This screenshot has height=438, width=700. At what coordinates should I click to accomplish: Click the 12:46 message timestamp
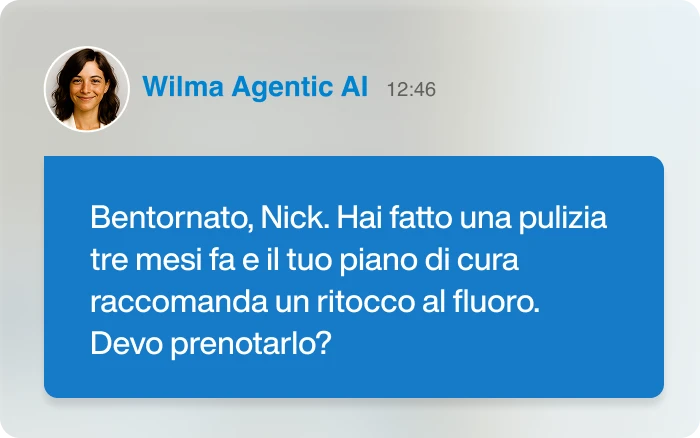coord(411,89)
